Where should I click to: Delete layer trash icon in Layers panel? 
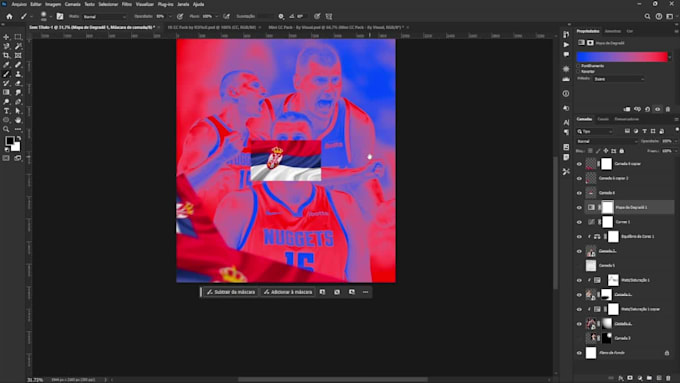pos(668,378)
